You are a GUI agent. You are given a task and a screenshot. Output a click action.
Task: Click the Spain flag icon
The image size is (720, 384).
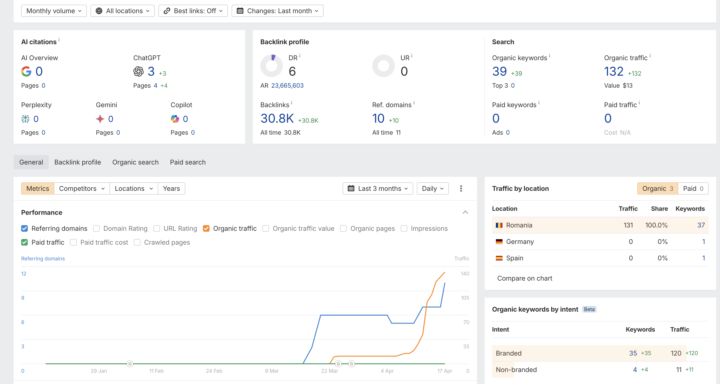499,258
